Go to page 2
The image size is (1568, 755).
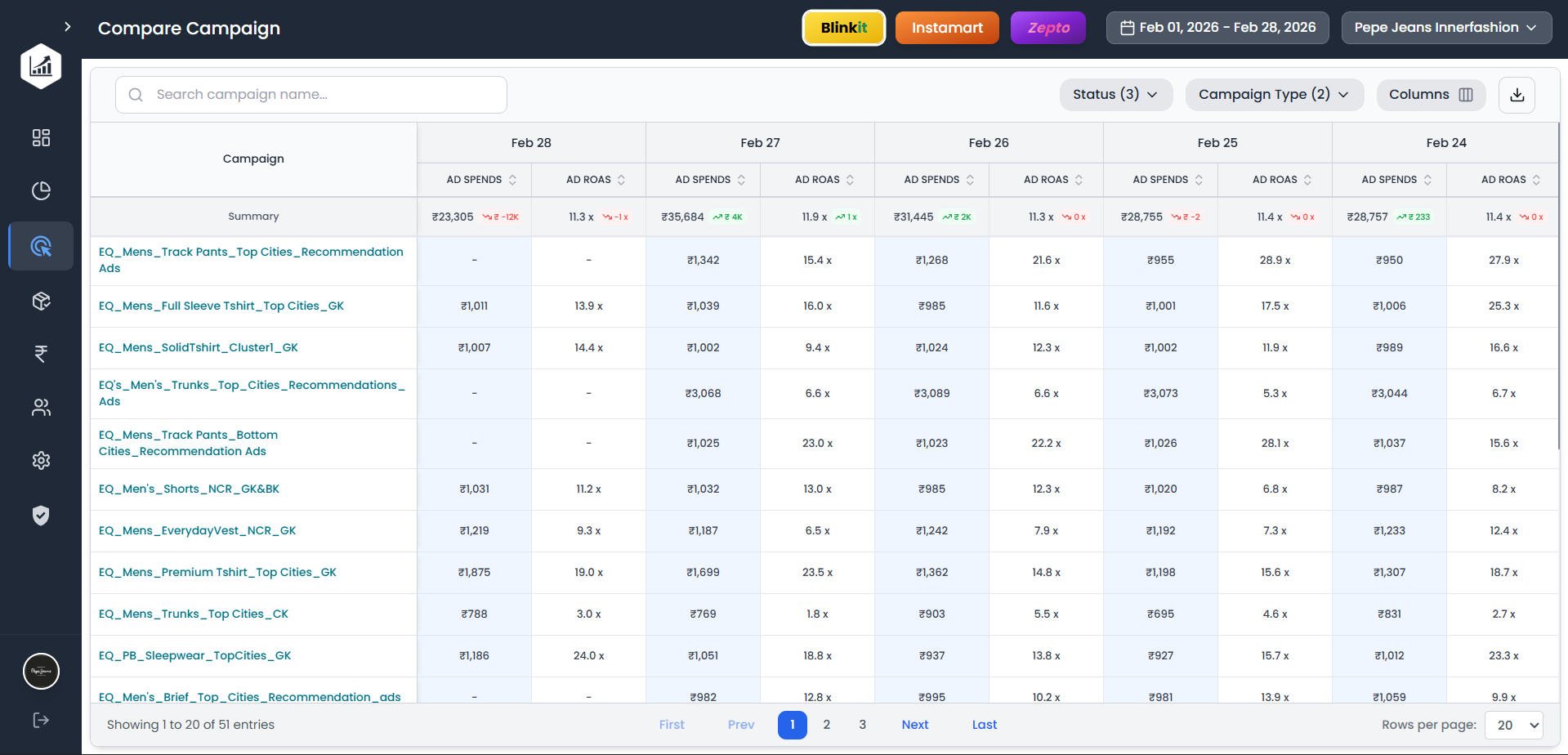pos(827,725)
